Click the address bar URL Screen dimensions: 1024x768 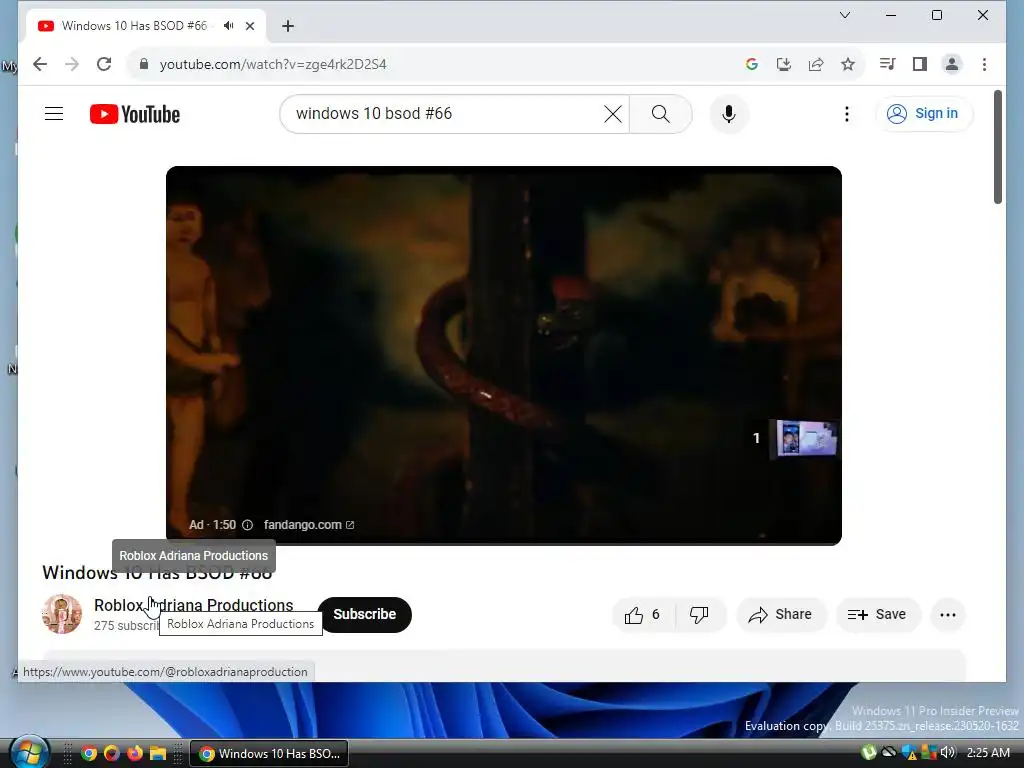[x=273, y=64]
